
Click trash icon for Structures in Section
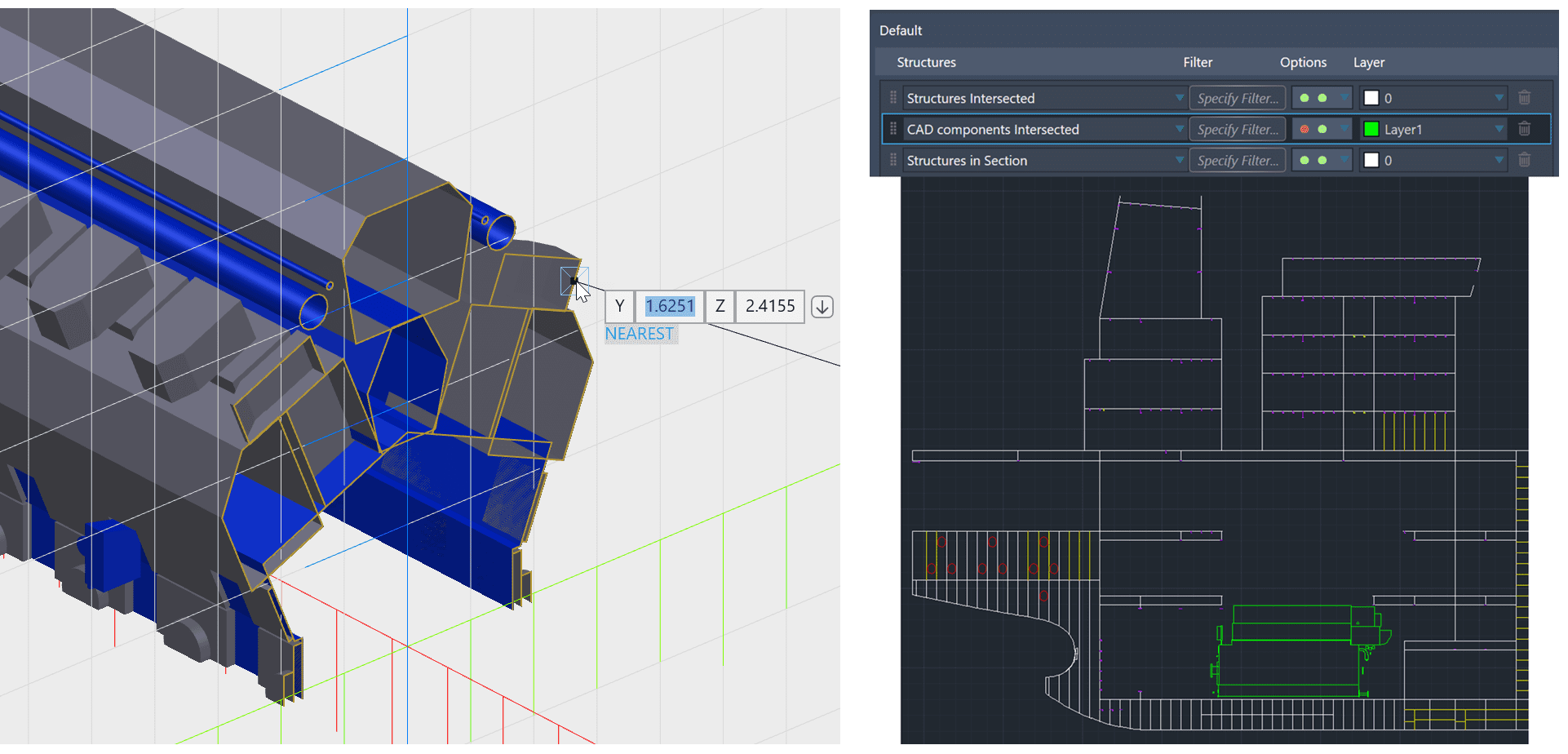[x=1524, y=160]
